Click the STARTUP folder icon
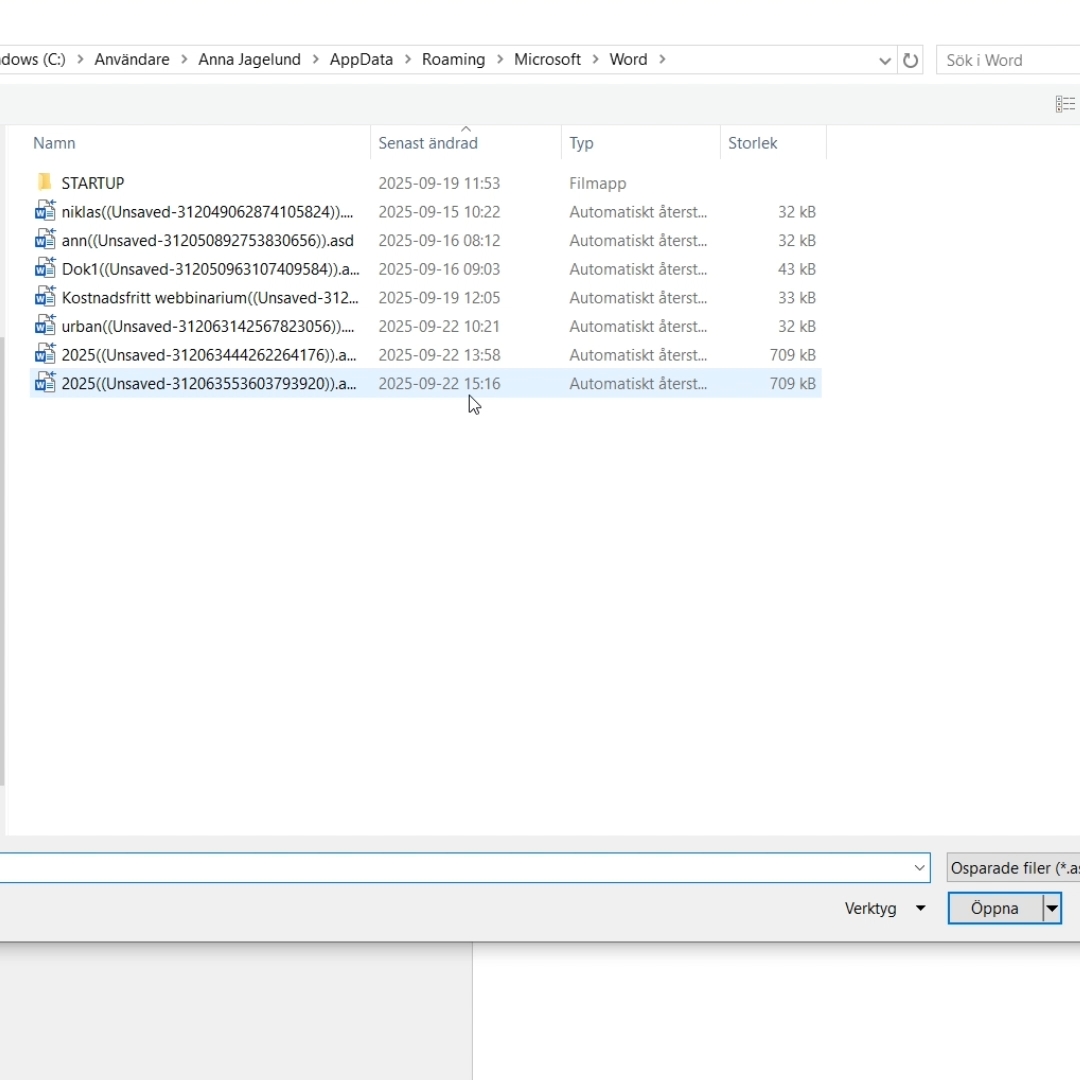 tap(44, 183)
